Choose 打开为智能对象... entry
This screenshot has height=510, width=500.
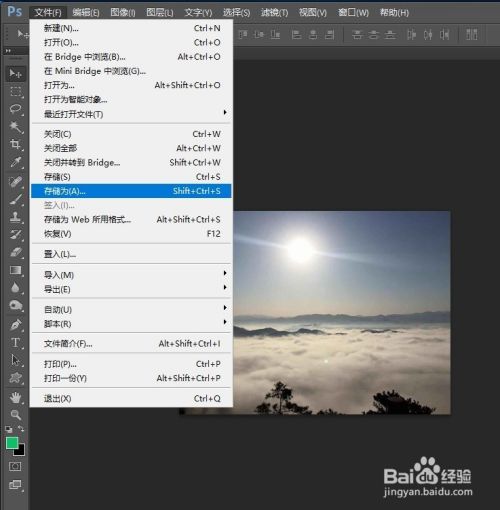point(131,100)
